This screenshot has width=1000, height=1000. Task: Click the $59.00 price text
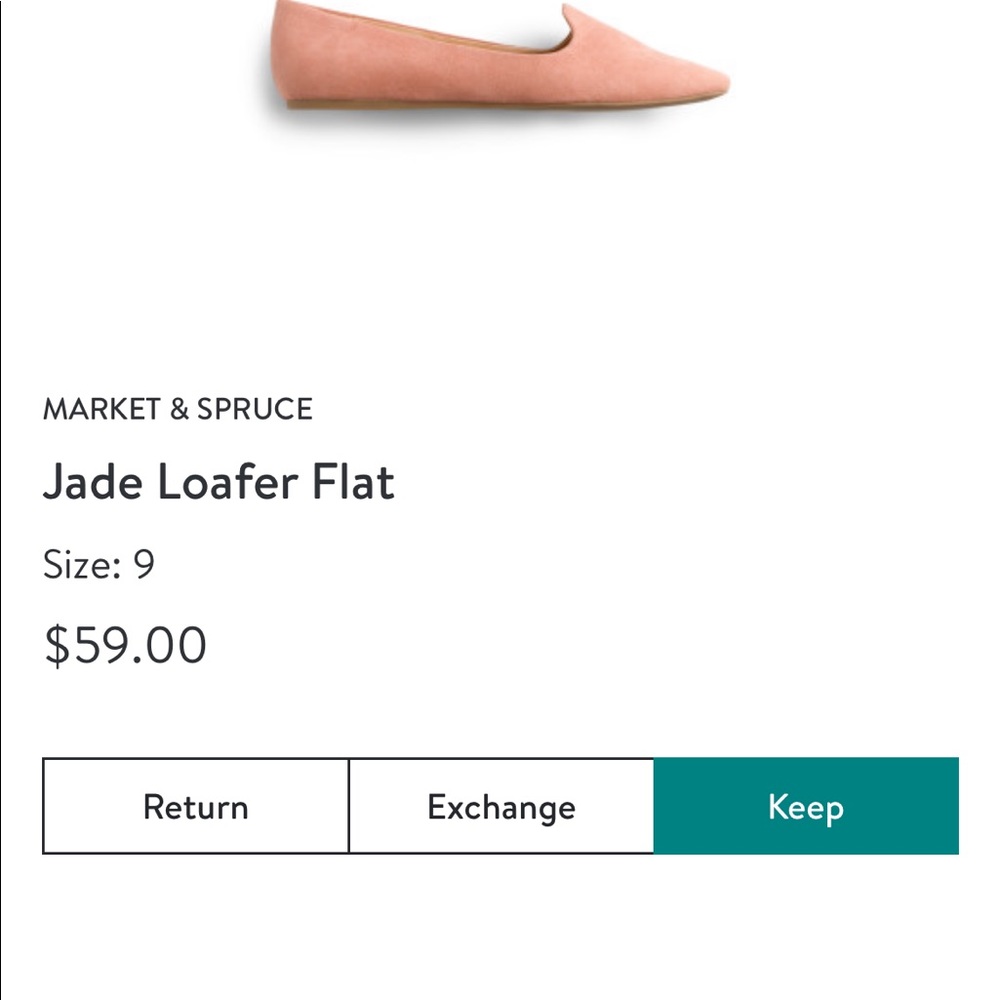tap(125, 645)
